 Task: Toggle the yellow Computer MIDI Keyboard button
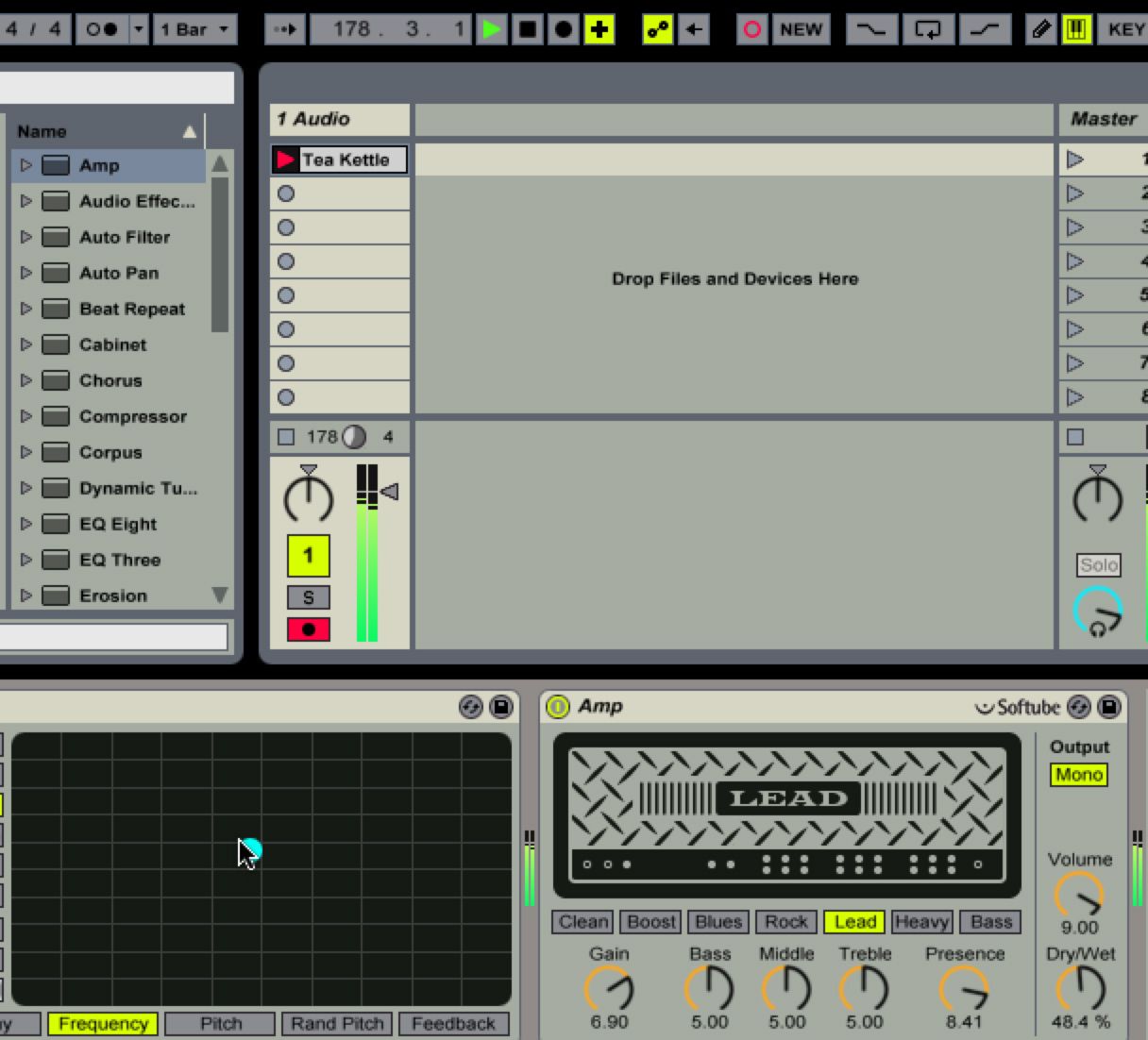pos(1076,29)
